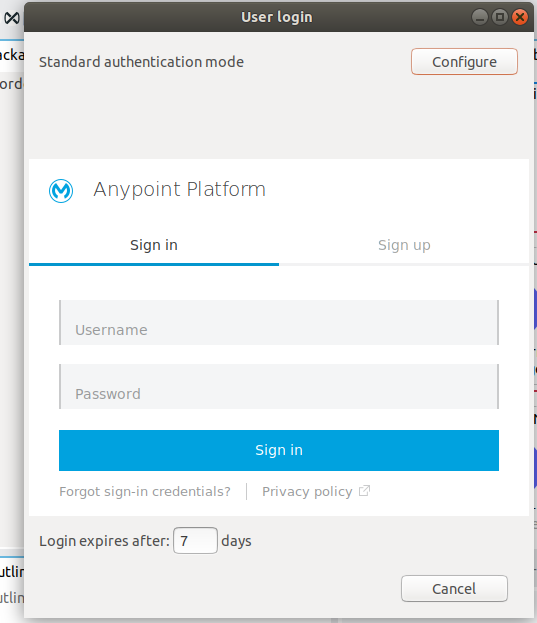Maximize the User login window
The image size is (537, 623).
[x=500, y=17]
